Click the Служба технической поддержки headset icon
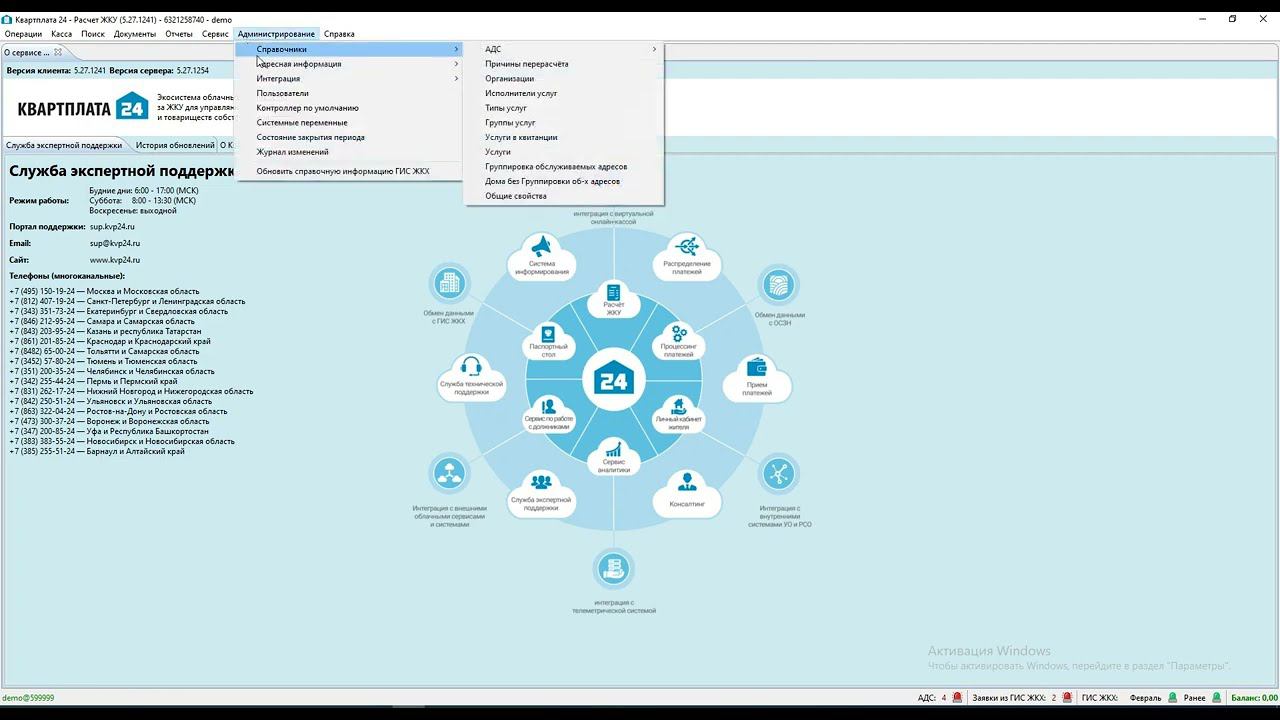 tap(471, 366)
